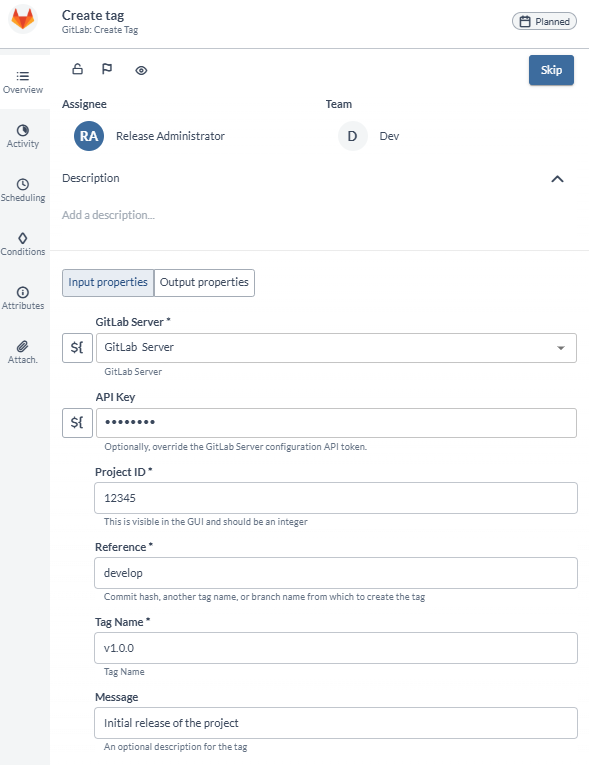Open the Conditions sidebar section
The image size is (589, 765).
pos(23,244)
